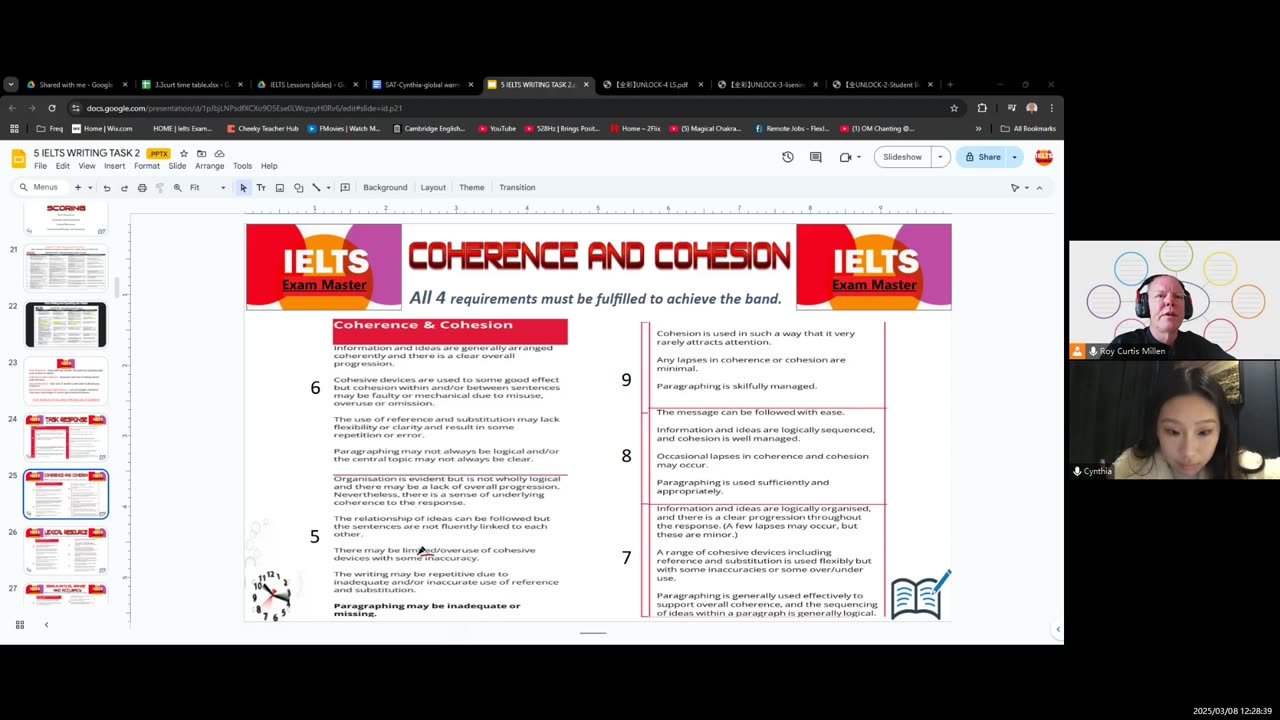Open the File menu
The image size is (1280, 720).
[40, 166]
